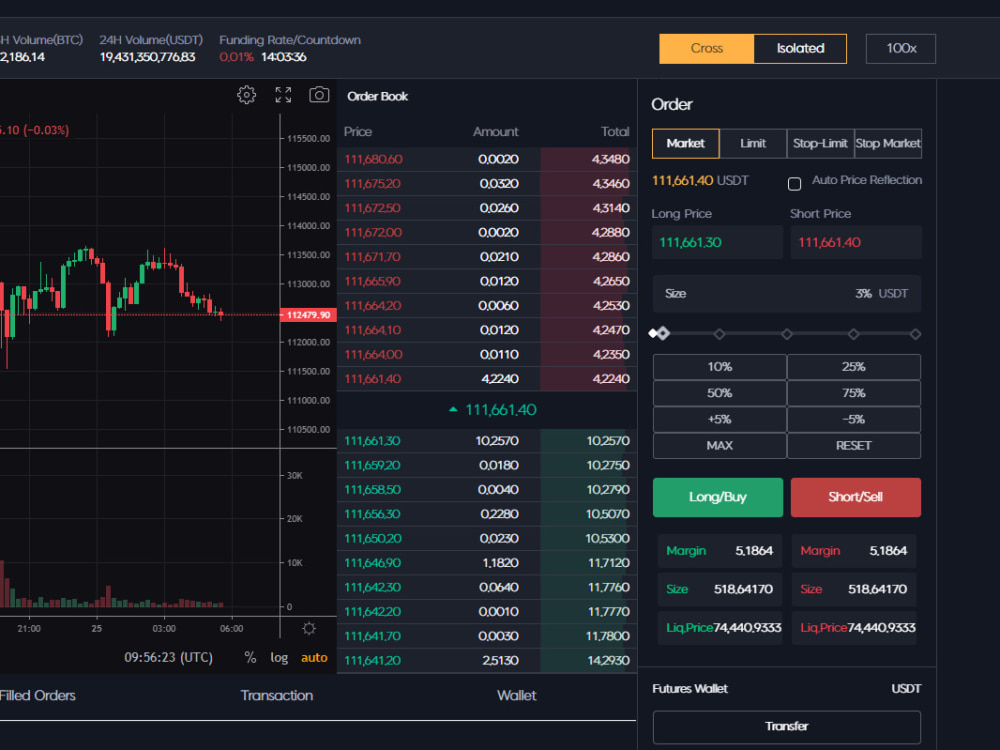
Task: Set size to 50%
Action: 719,393
